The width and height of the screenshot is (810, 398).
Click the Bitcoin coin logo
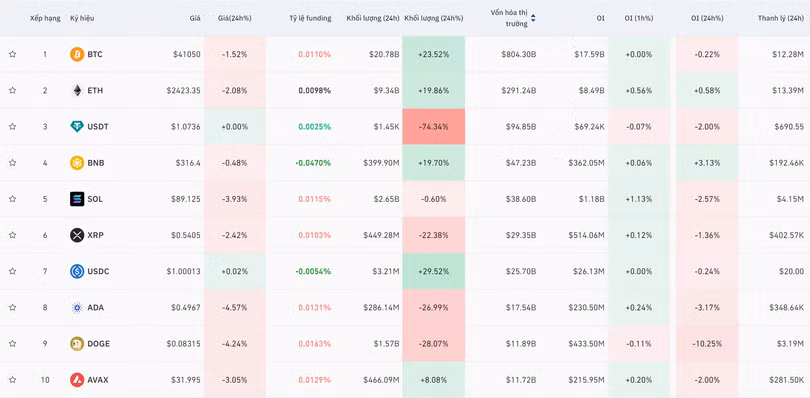tap(77, 54)
